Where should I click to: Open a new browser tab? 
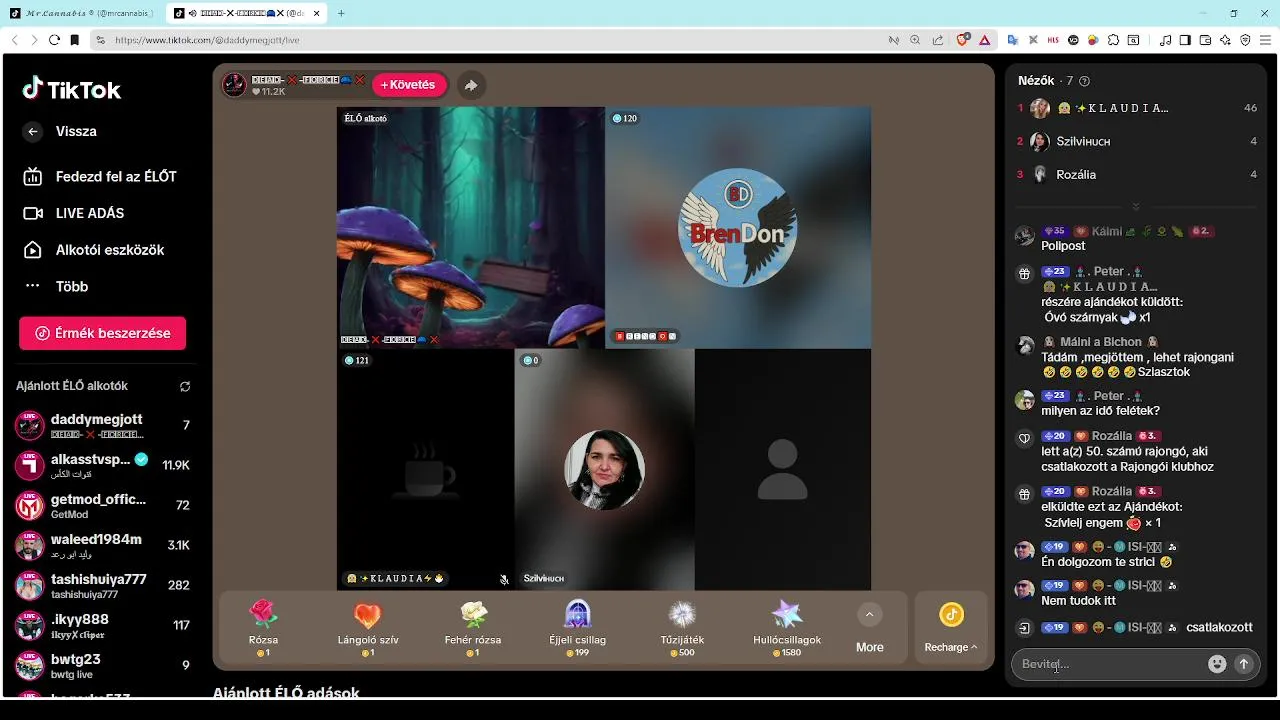[341, 13]
